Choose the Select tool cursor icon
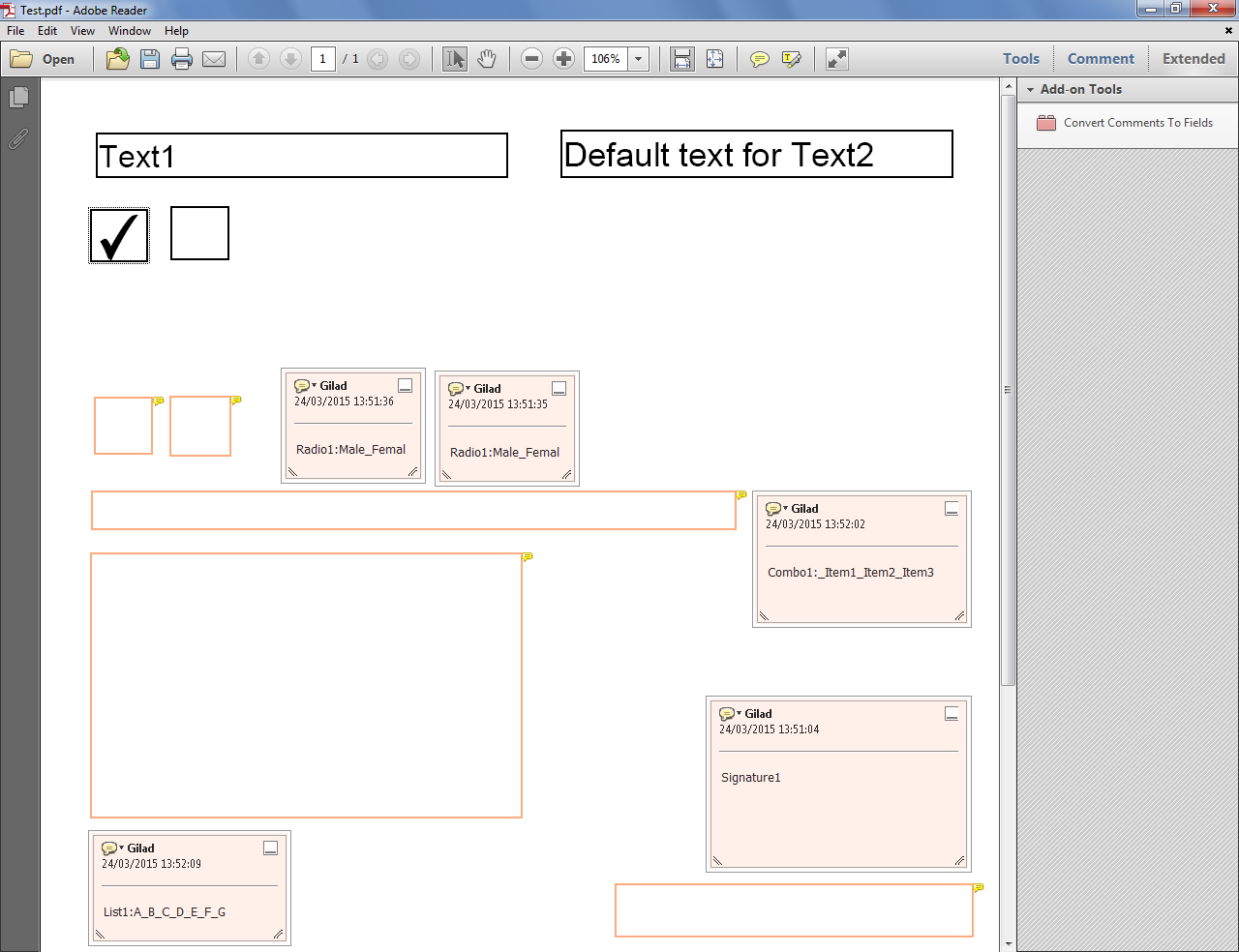1239x952 pixels. pyautogui.click(x=454, y=59)
